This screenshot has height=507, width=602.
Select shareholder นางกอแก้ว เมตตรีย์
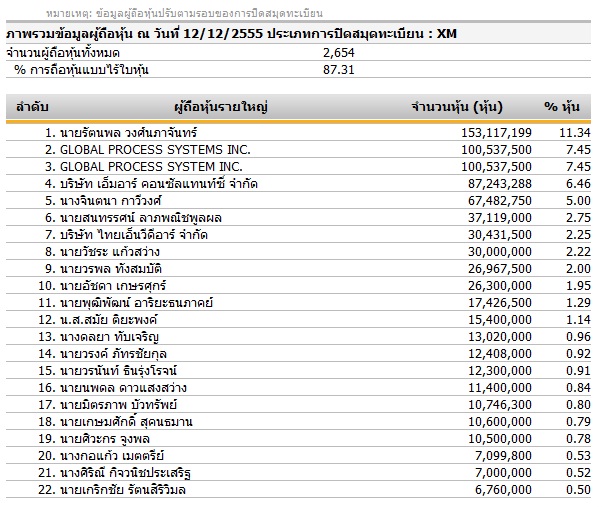pos(112,456)
